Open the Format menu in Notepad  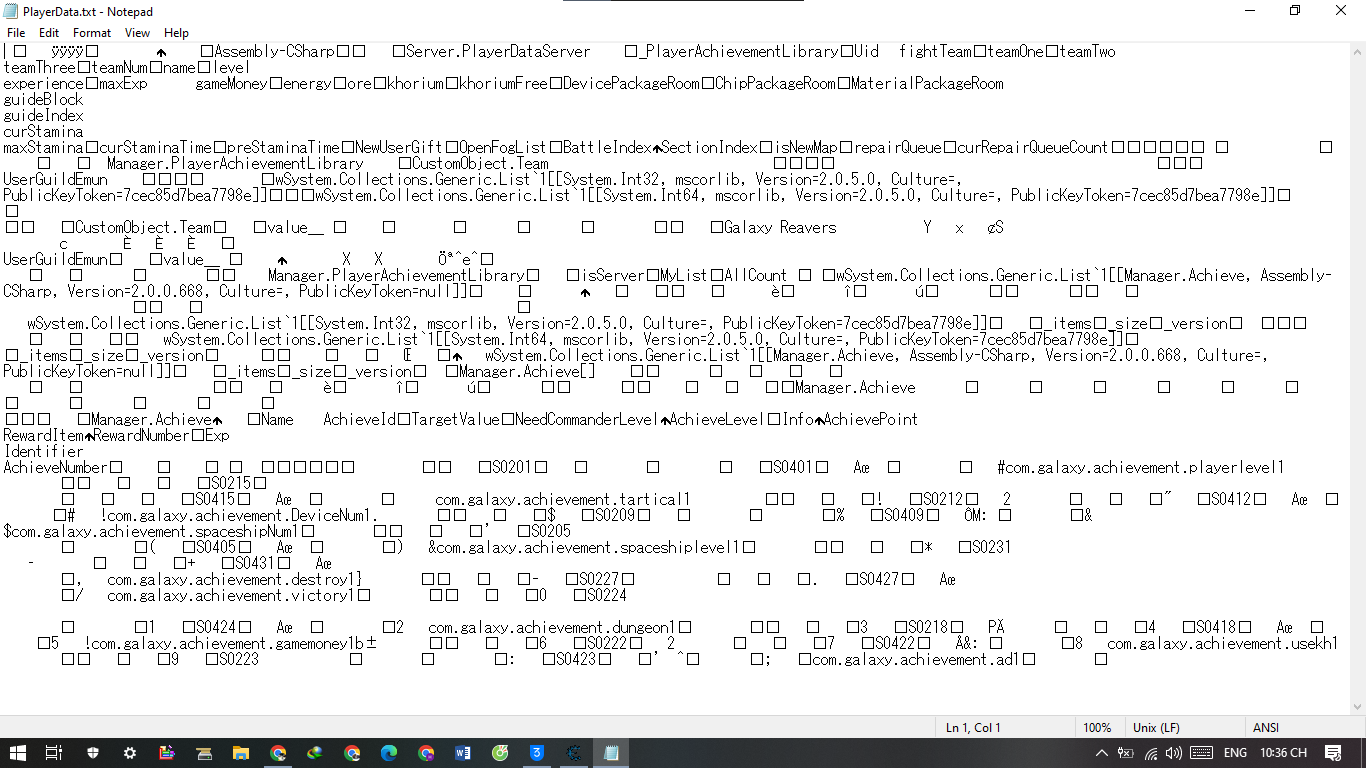[x=91, y=32]
